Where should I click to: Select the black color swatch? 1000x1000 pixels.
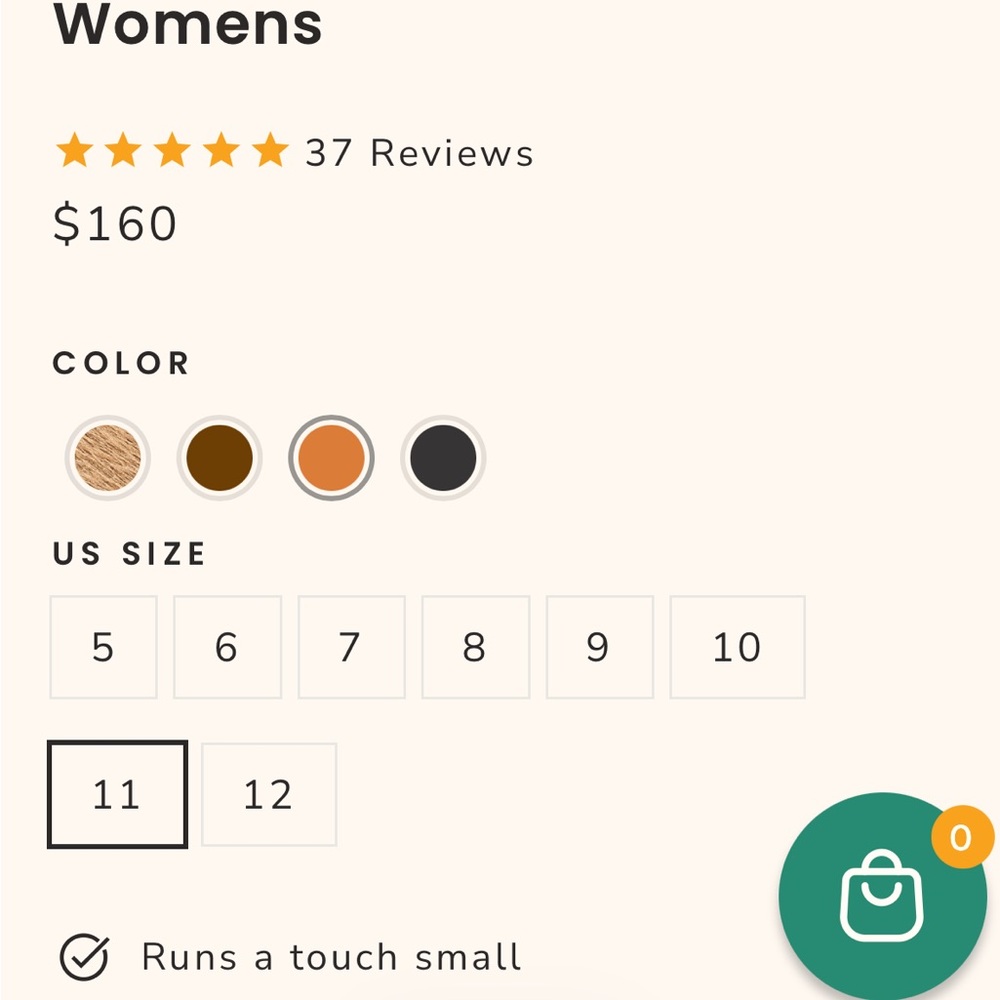pyautogui.click(x=443, y=458)
